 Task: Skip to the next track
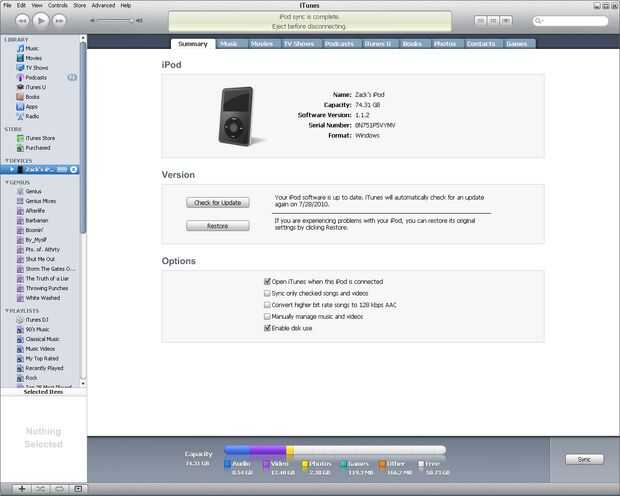pyautogui.click(x=59, y=21)
